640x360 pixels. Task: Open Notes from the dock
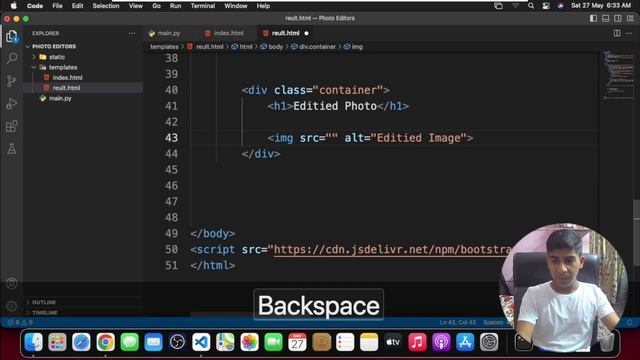tap(369, 342)
